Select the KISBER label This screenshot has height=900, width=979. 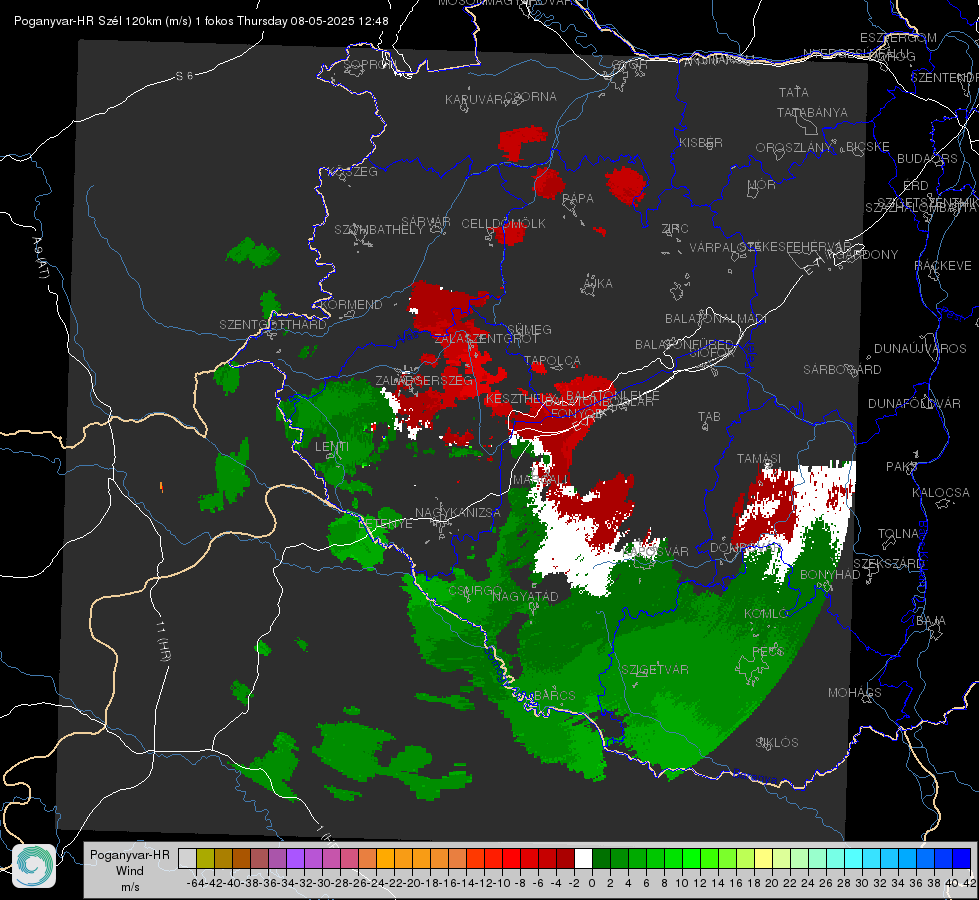(x=701, y=142)
